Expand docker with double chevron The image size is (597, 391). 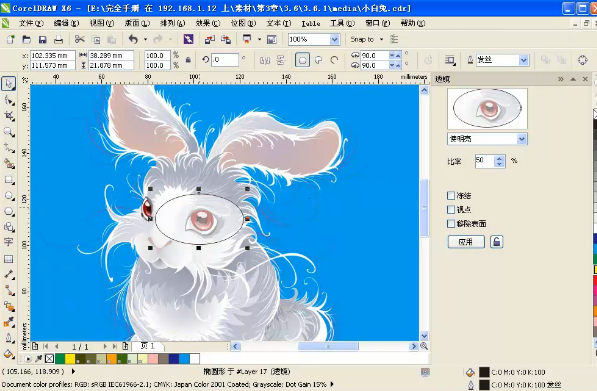pos(560,79)
